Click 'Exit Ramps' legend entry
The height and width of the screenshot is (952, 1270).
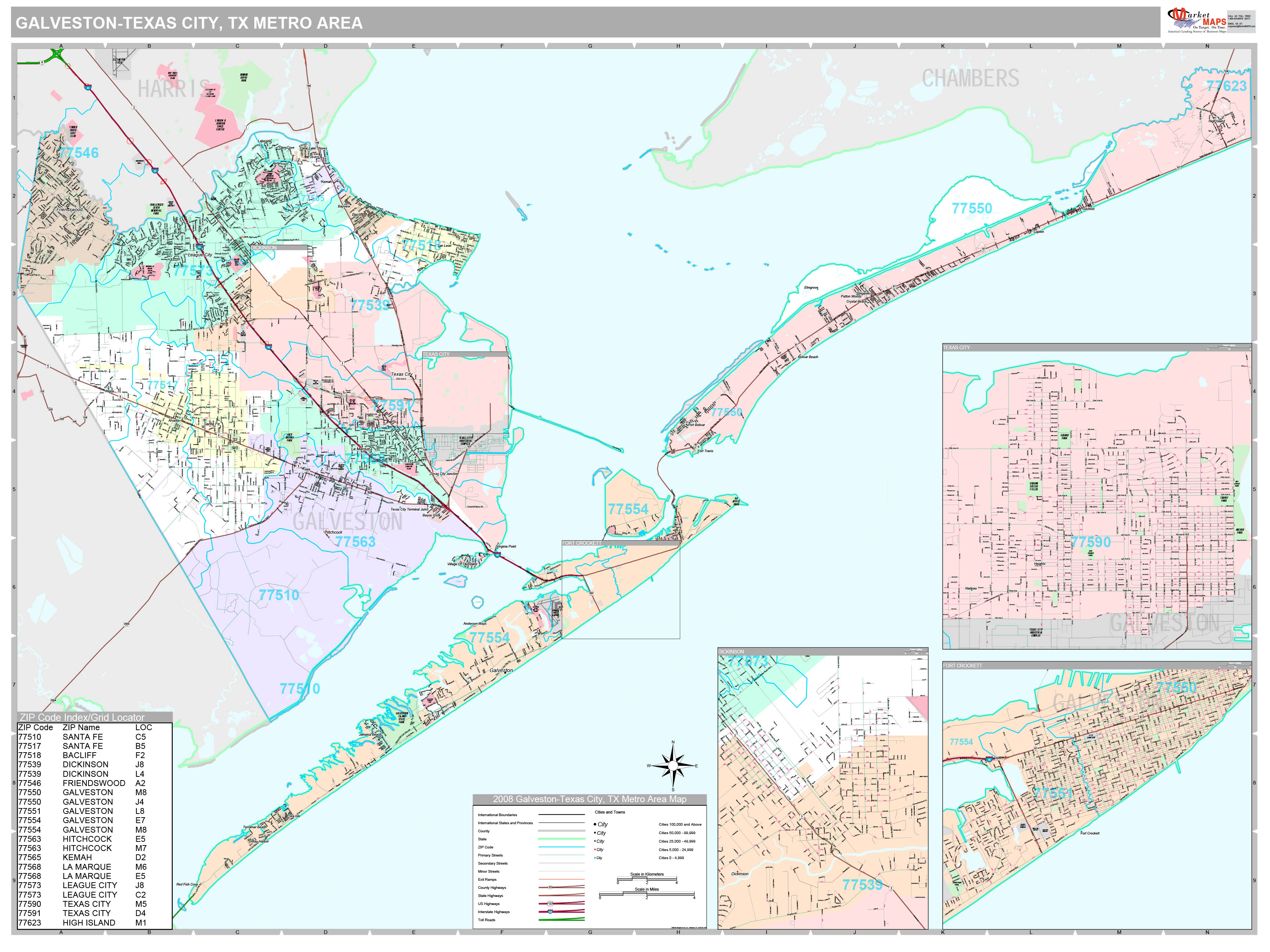tap(487, 879)
